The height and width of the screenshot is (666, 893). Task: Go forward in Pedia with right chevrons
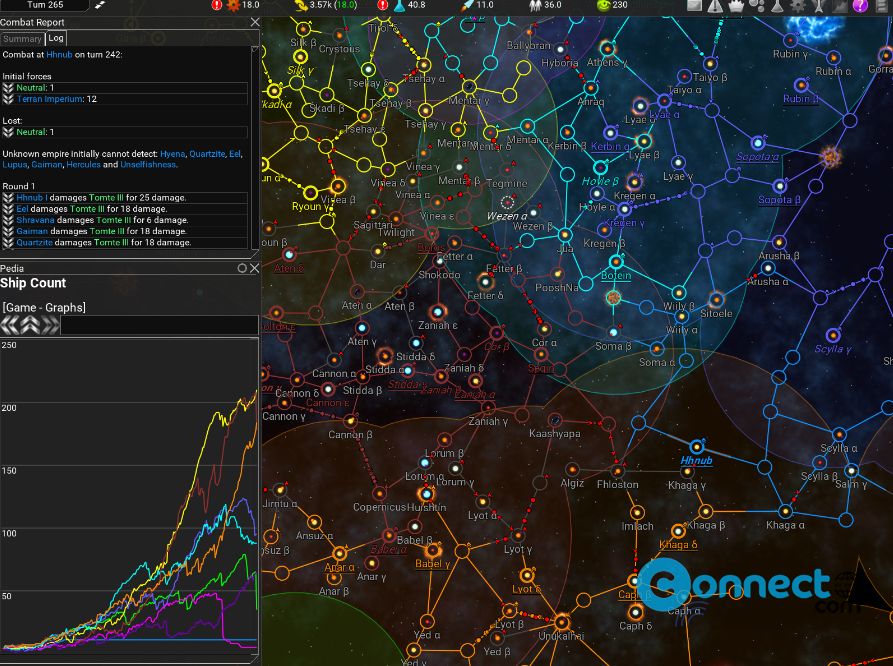click(50, 325)
